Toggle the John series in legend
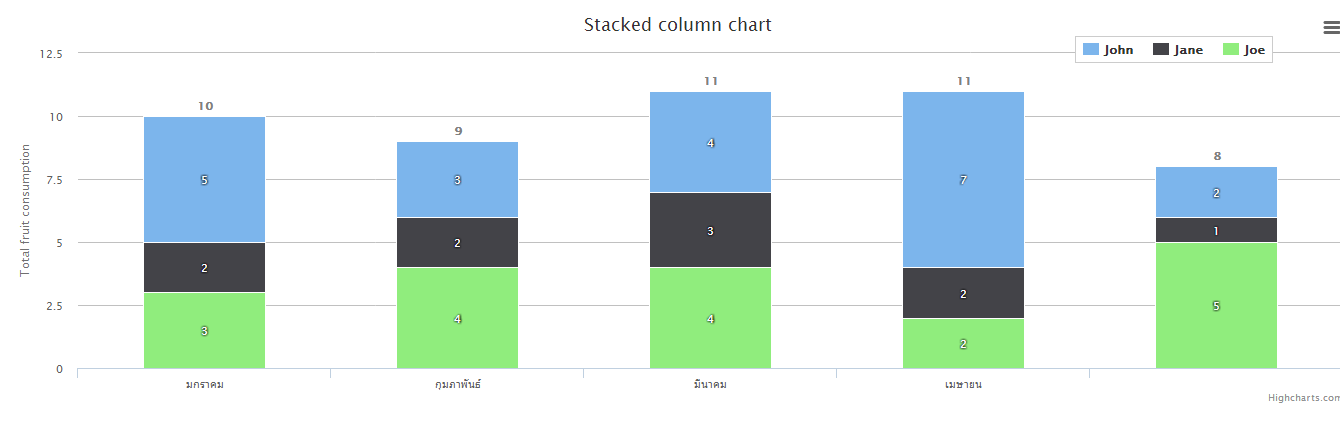This screenshot has width=1340, height=438. (x=1118, y=50)
